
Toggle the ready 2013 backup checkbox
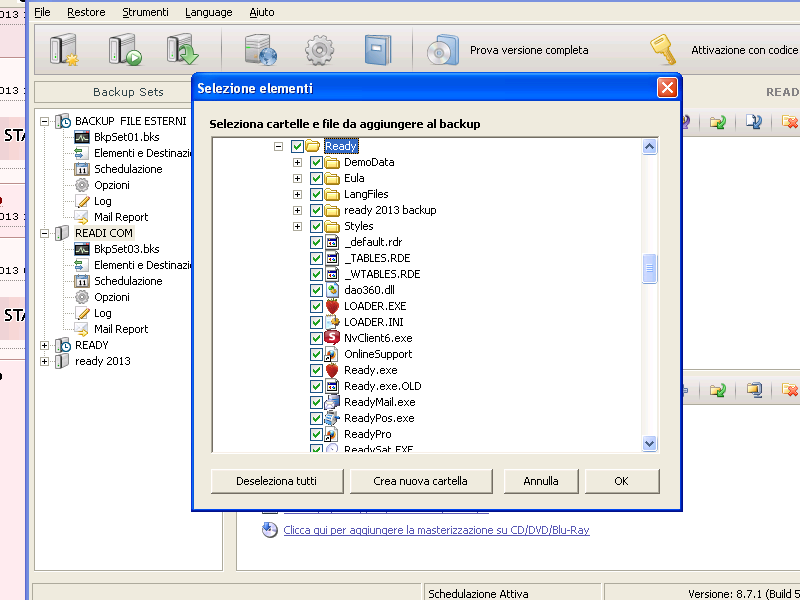(x=316, y=210)
